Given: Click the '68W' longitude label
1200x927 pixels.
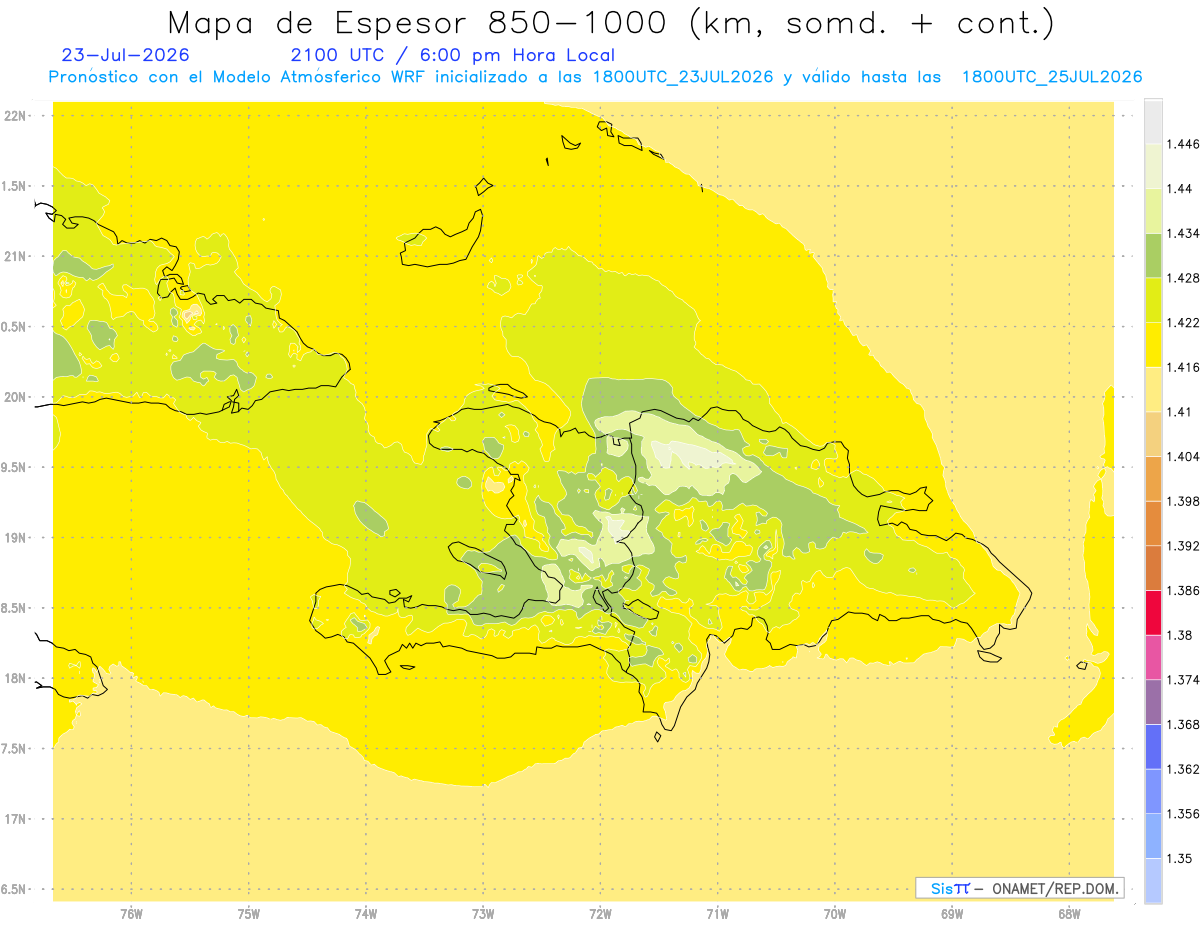Looking at the screenshot, I should (1069, 914).
